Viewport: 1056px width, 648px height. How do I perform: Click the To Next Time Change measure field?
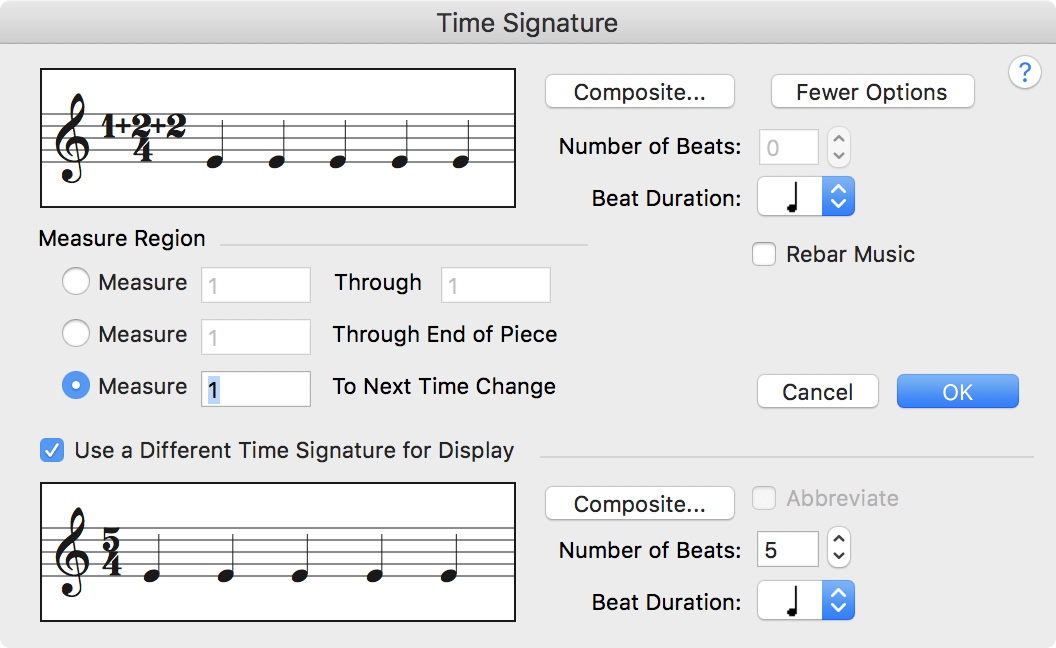pyautogui.click(x=256, y=388)
